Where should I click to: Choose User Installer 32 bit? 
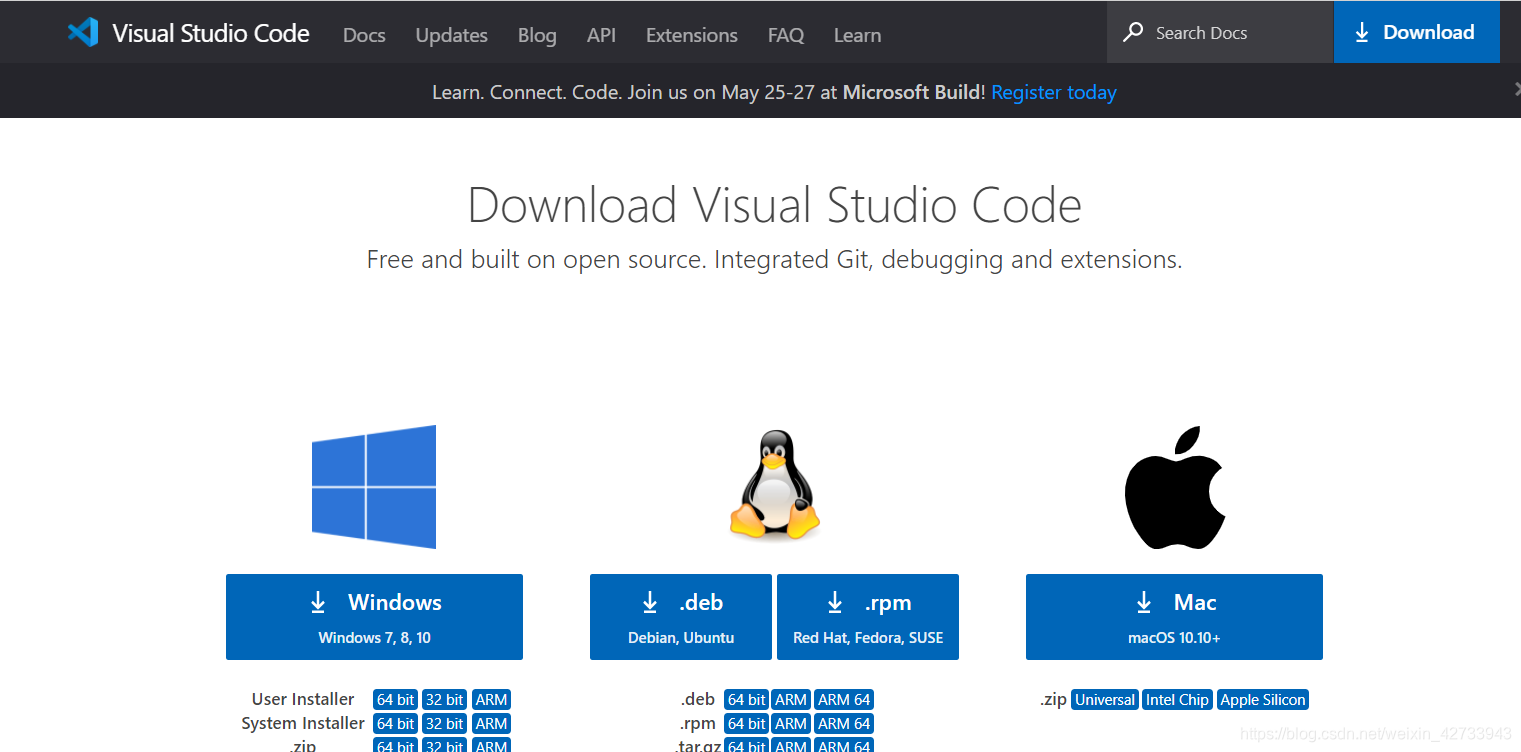[444, 700]
